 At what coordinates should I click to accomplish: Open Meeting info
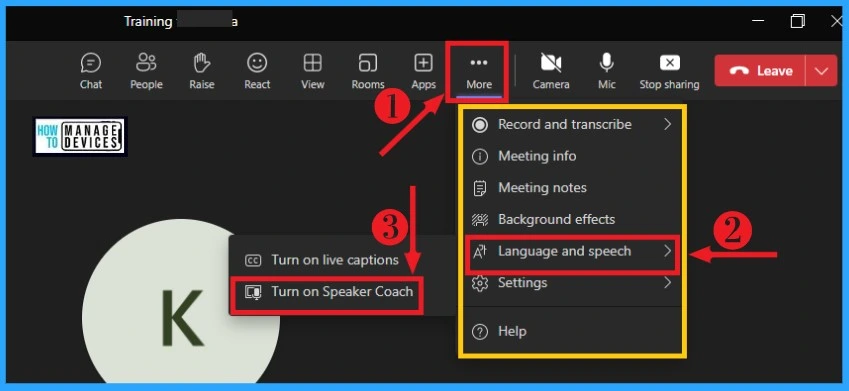pyautogui.click(x=573, y=156)
